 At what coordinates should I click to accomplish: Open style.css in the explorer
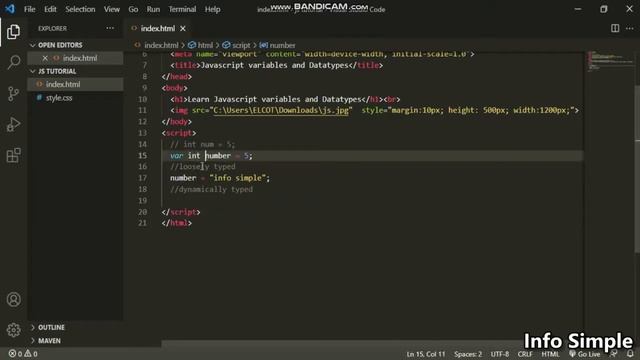59,98
